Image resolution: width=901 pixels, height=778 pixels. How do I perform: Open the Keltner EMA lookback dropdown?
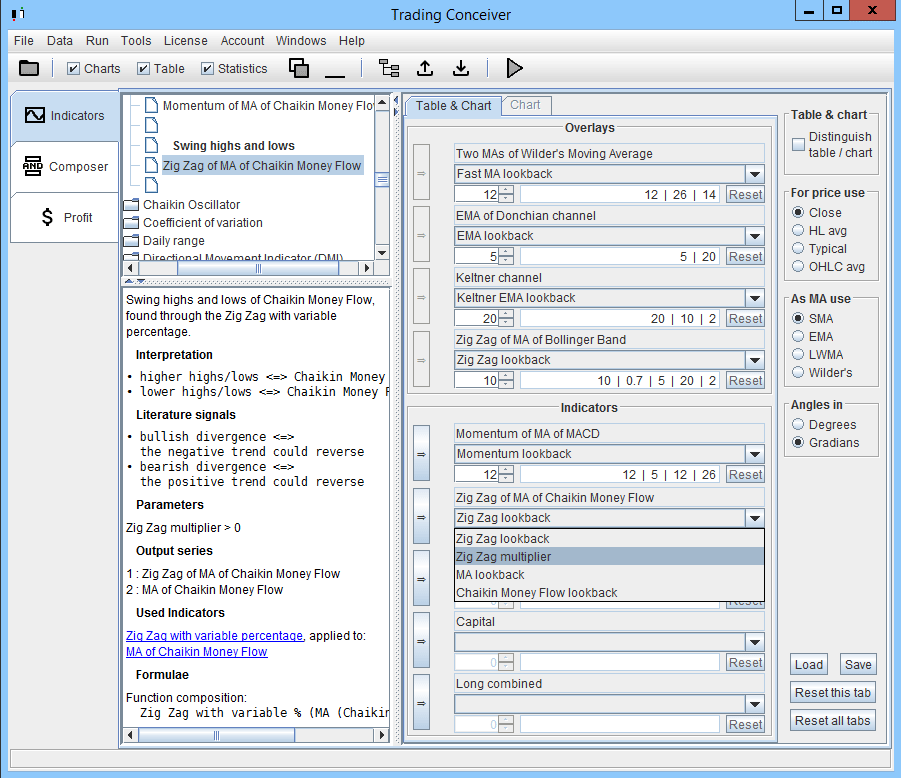[x=754, y=298]
